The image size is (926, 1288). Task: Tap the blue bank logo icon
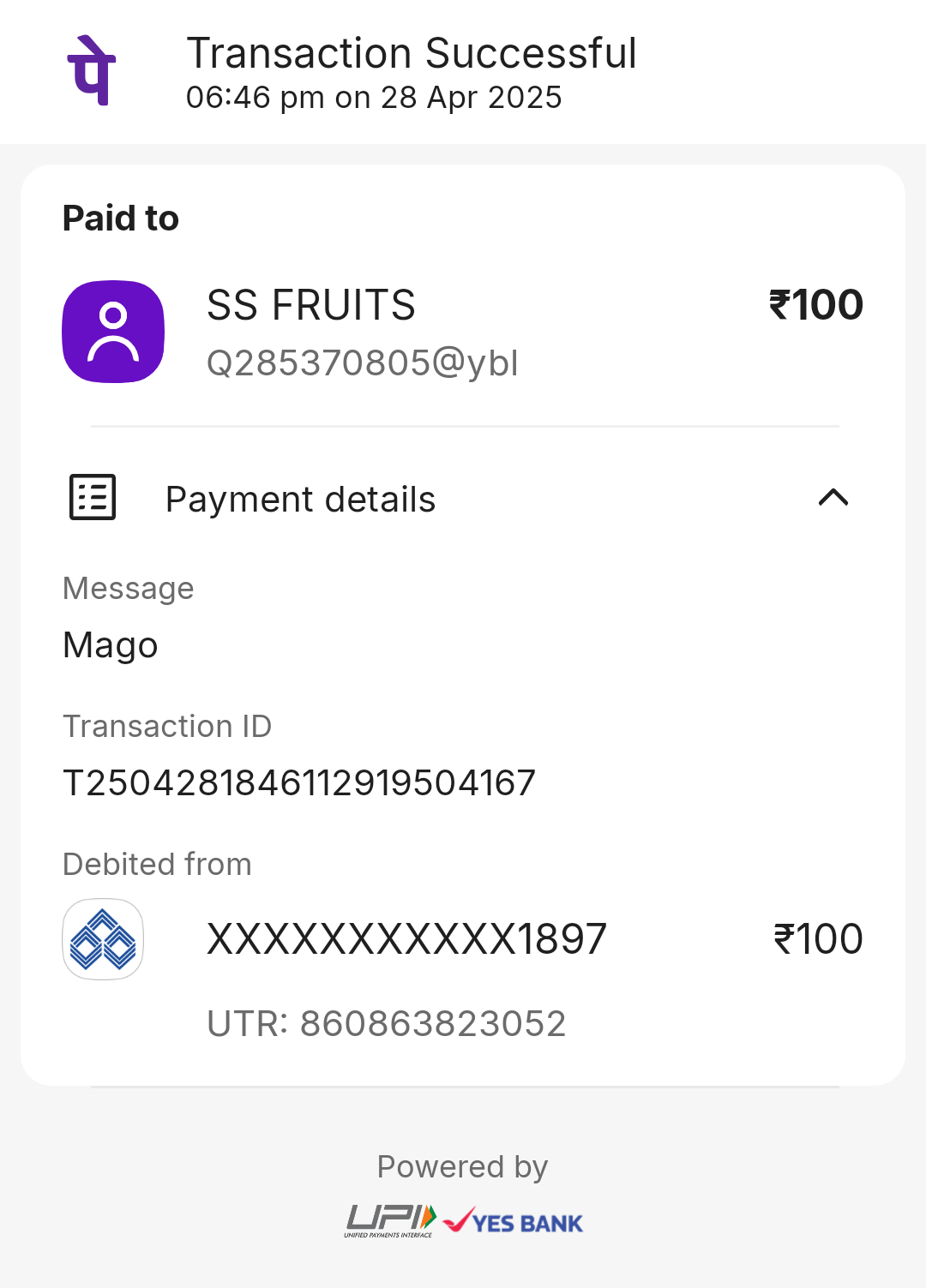point(103,939)
